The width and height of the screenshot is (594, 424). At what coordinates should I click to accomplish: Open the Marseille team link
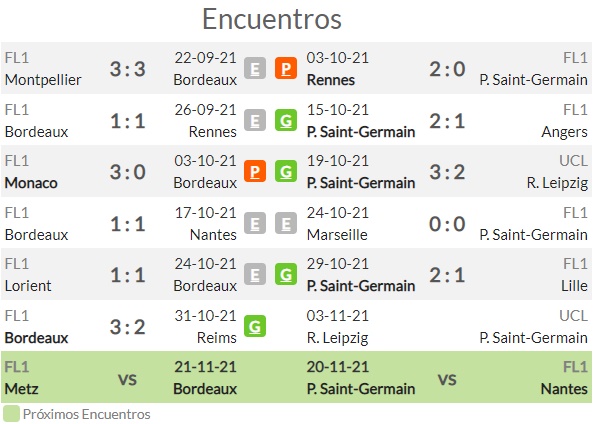click(337, 235)
